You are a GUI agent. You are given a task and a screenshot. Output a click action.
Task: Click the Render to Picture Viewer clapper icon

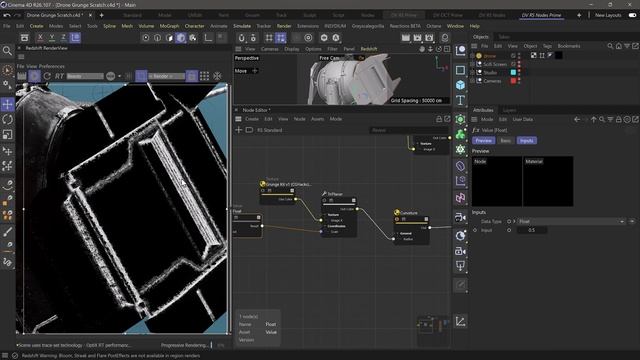tap(417, 38)
